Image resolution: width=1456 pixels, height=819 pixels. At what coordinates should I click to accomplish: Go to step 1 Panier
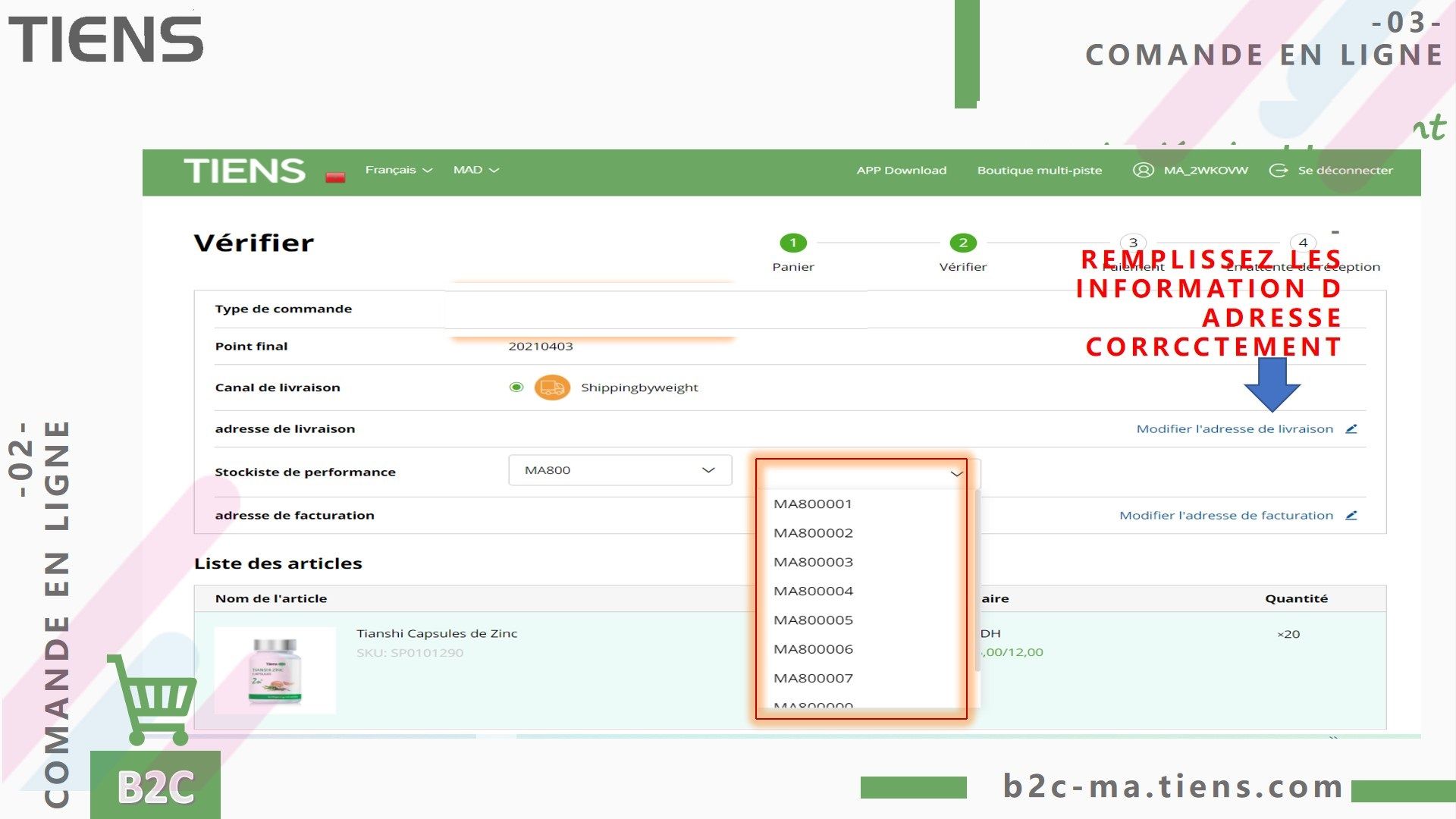793,243
